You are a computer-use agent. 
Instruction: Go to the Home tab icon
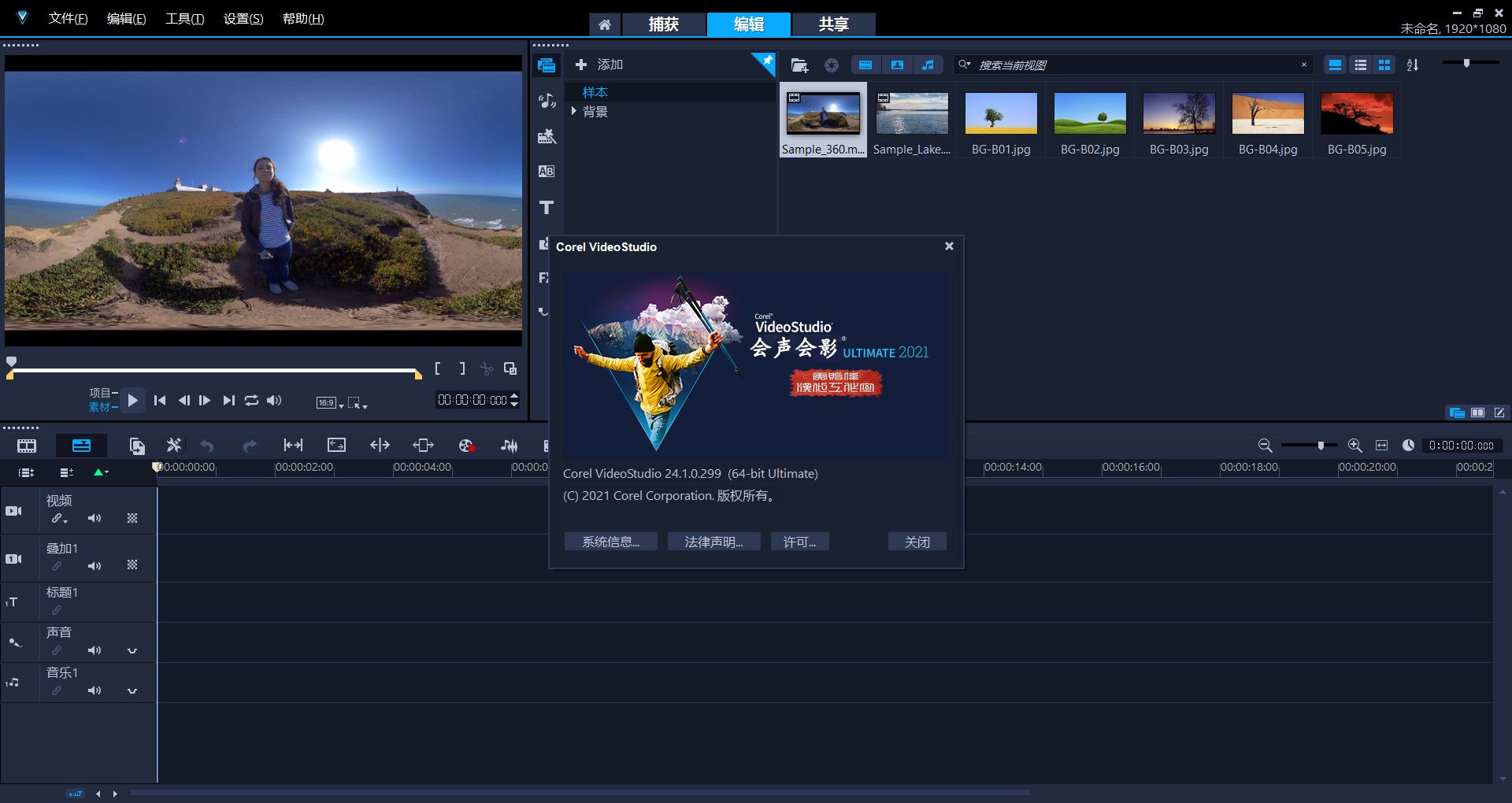click(605, 24)
